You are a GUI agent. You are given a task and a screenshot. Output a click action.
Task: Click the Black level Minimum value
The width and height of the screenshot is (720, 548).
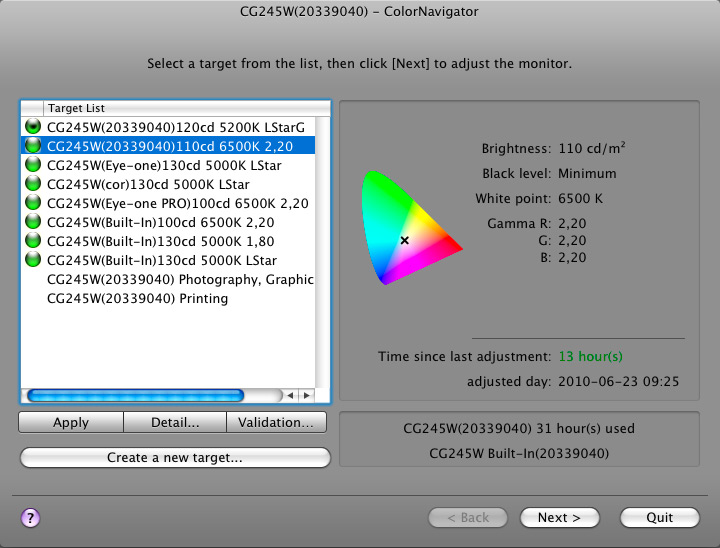tap(587, 174)
